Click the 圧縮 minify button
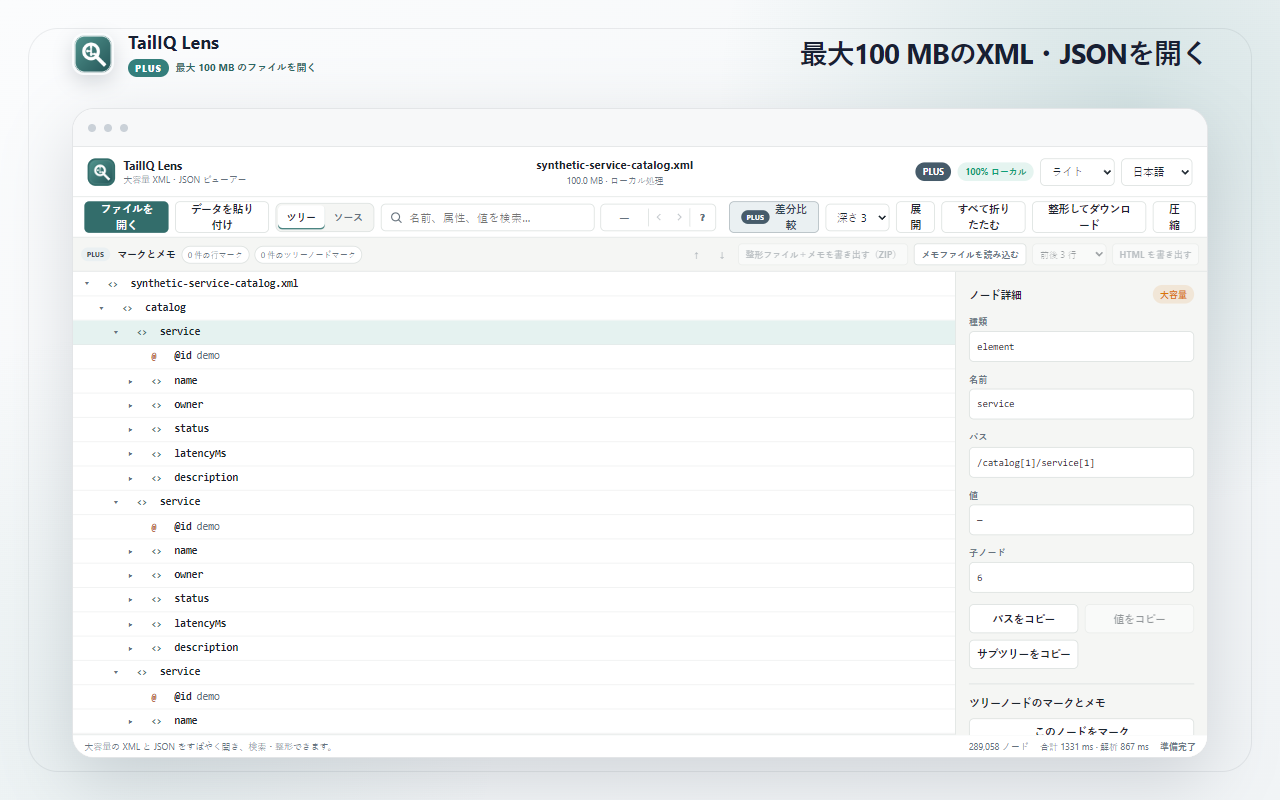 tap(1174, 217)
